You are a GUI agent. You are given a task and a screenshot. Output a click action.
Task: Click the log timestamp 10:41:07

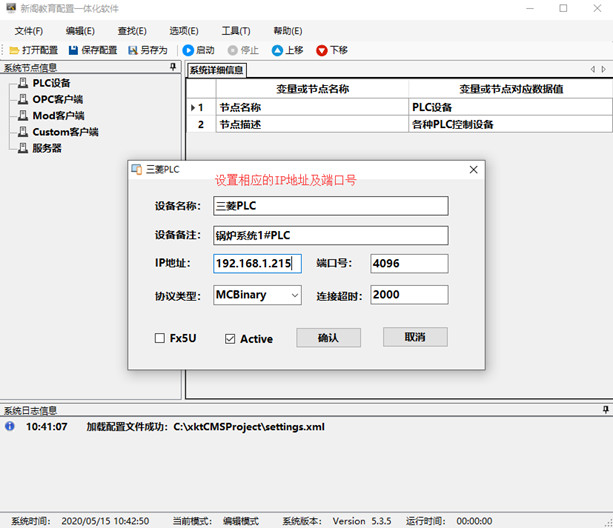[x=47, y=427]
